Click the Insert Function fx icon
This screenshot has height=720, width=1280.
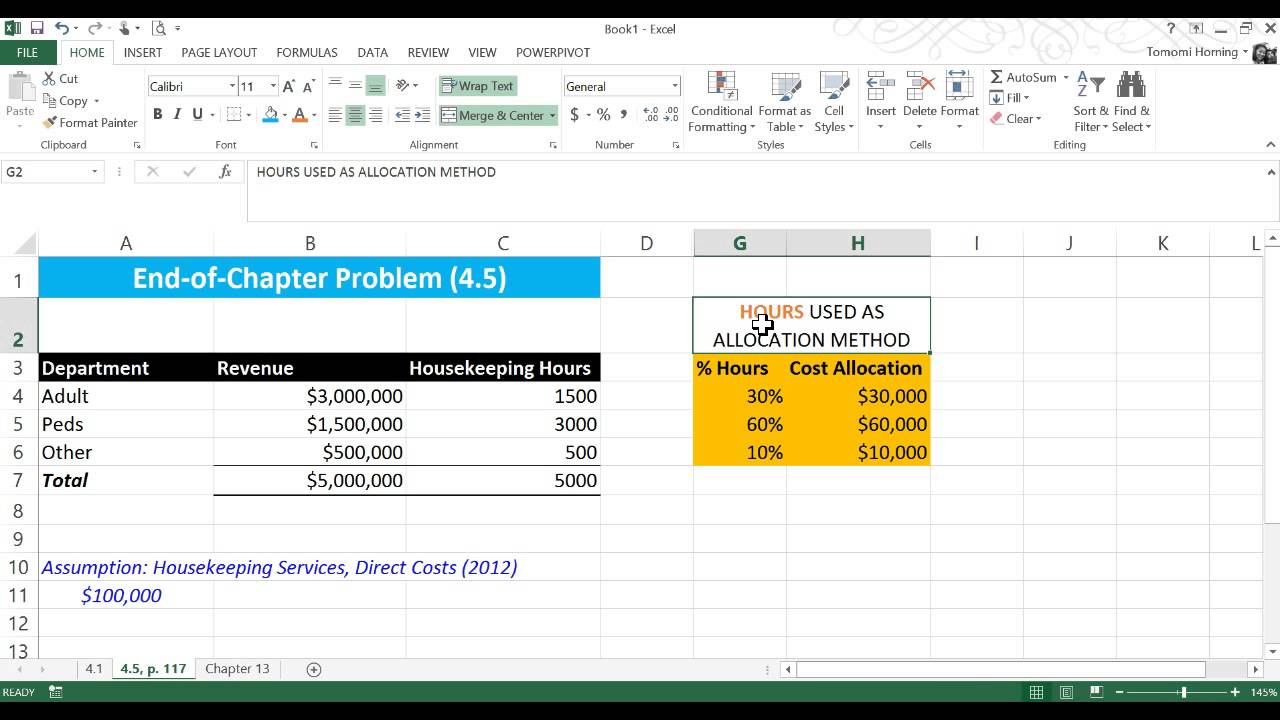pyautogui.click(x=226, y=172)
